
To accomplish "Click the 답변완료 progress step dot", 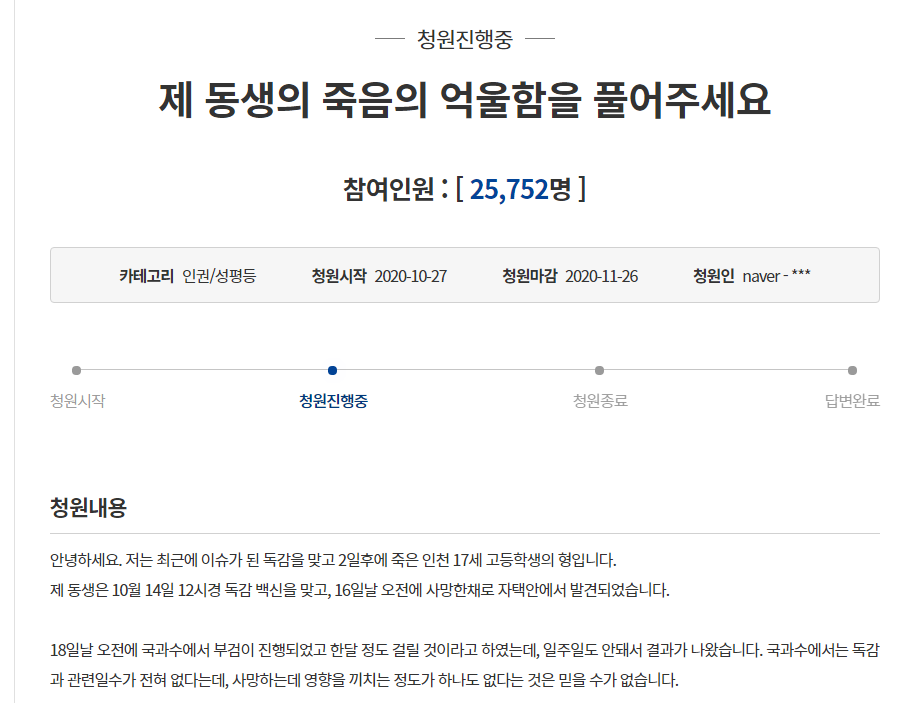I will 852,370.
